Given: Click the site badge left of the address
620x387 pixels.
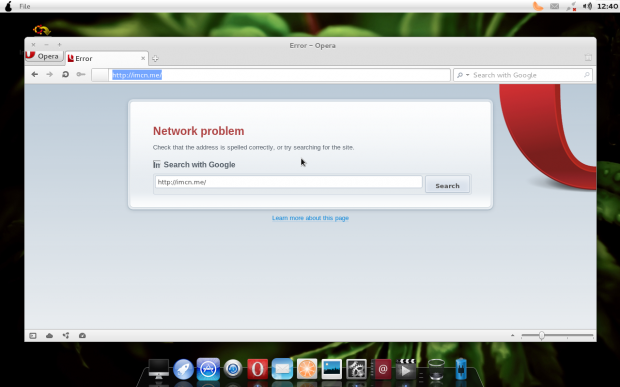Looking at the screenshot, I should pos(100,75).
